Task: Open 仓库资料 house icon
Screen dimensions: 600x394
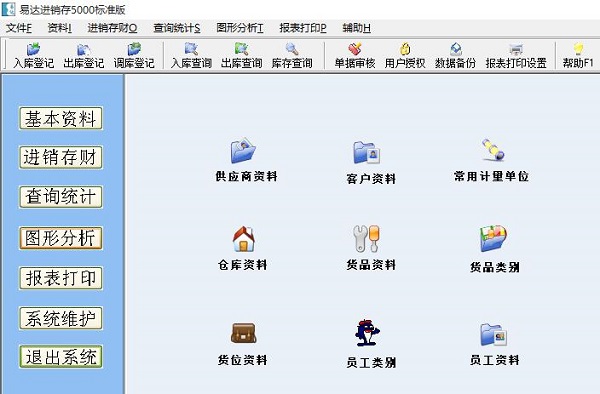Action: pos(243,239)
